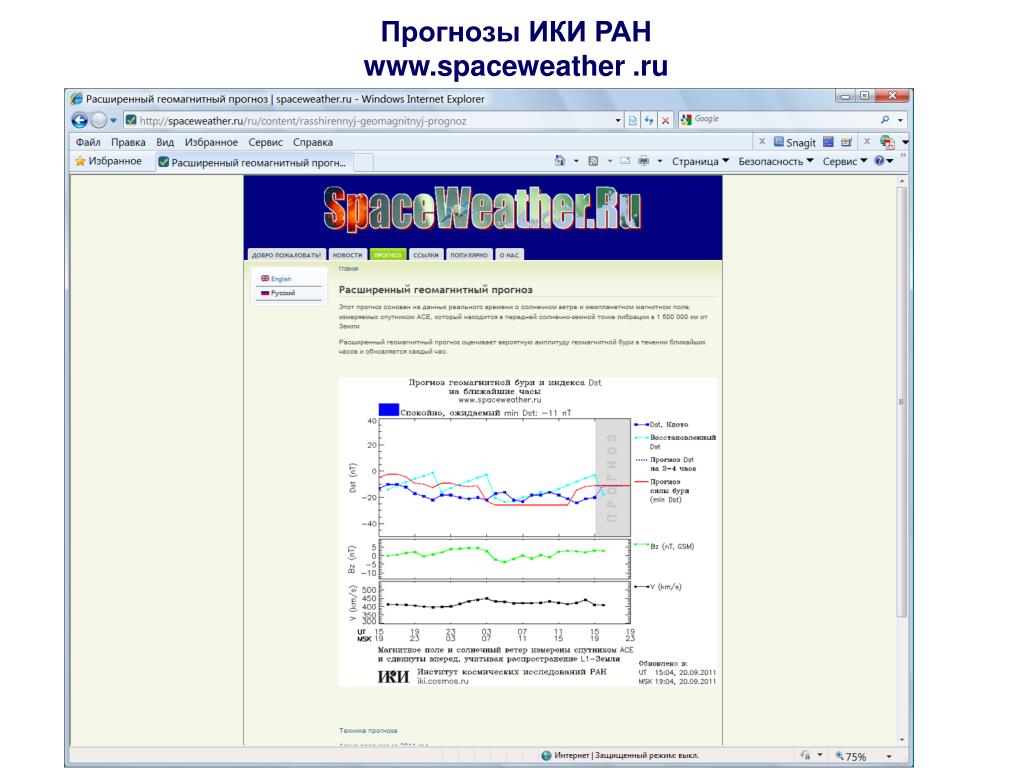Click the vertical scrollbar thumb
The image size is (1024, 768).
coord(902,402)
